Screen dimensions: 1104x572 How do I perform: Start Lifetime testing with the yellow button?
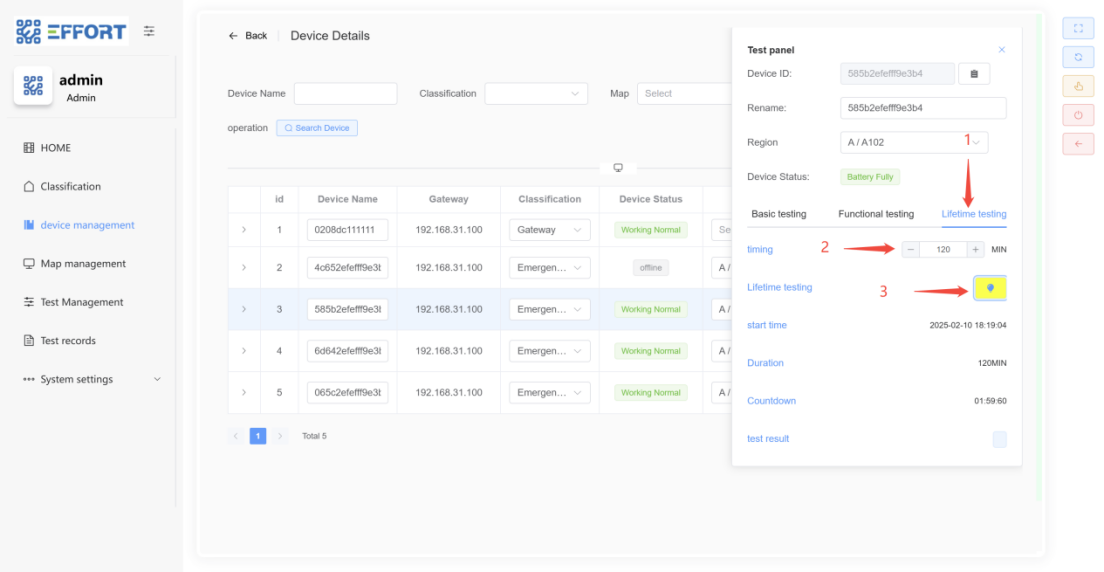990,288
